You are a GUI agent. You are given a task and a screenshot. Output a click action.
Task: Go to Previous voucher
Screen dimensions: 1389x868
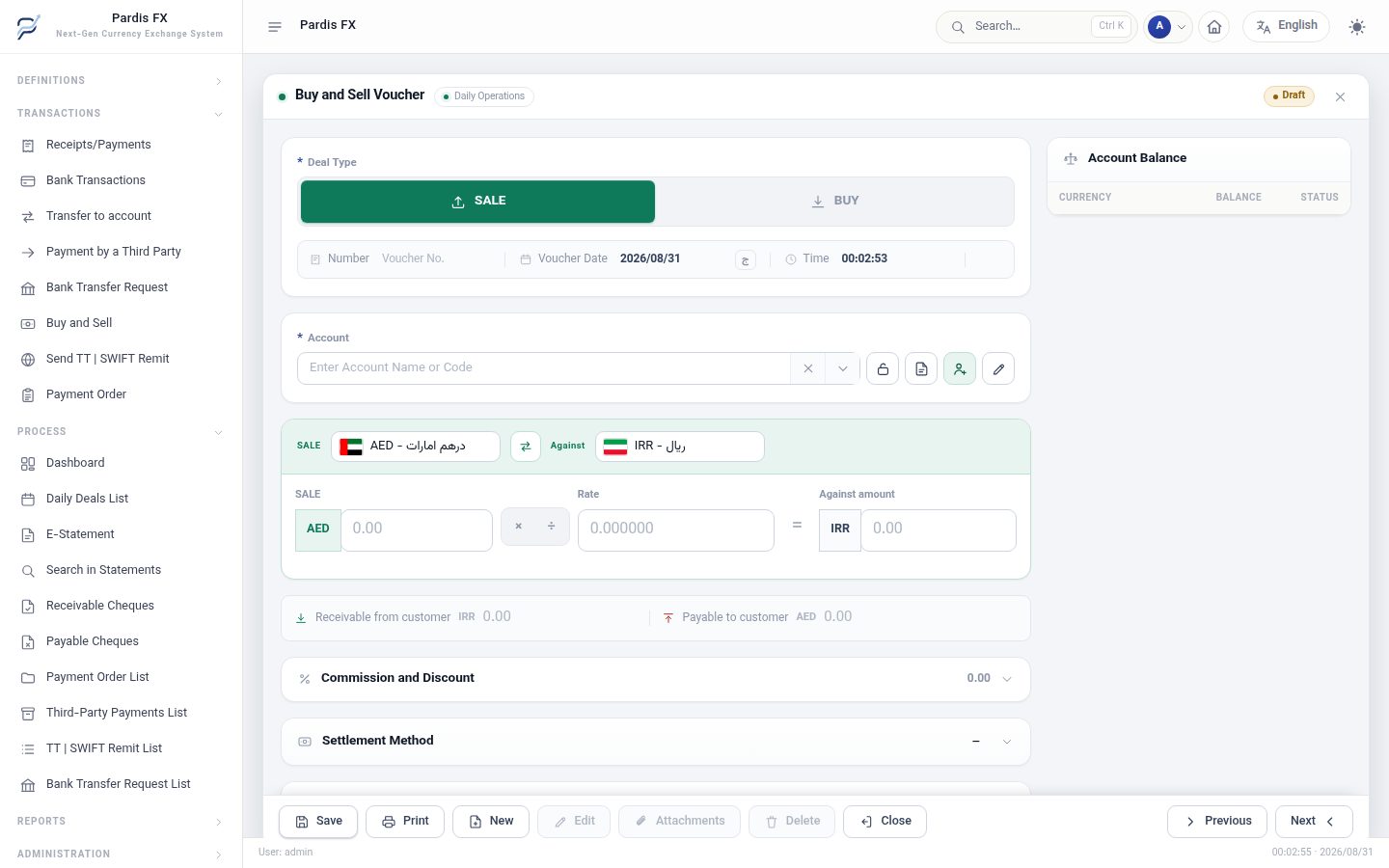pyautogui.click(x=1218, y=822)
